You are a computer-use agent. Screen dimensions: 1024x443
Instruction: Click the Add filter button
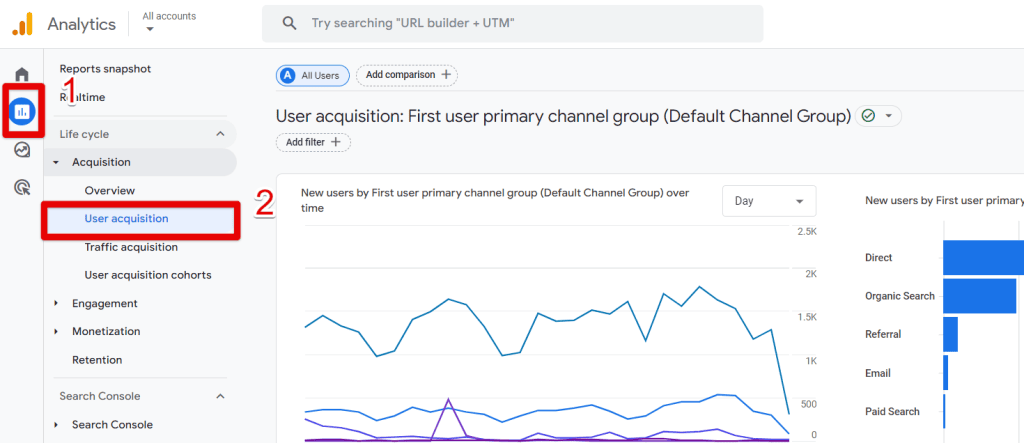(x=313, y=142)
